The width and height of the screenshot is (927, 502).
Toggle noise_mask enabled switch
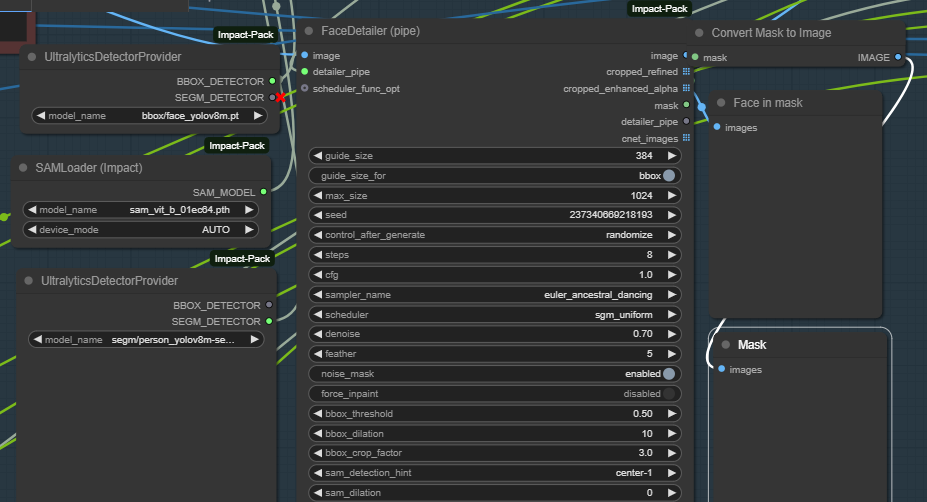(669, 374)
